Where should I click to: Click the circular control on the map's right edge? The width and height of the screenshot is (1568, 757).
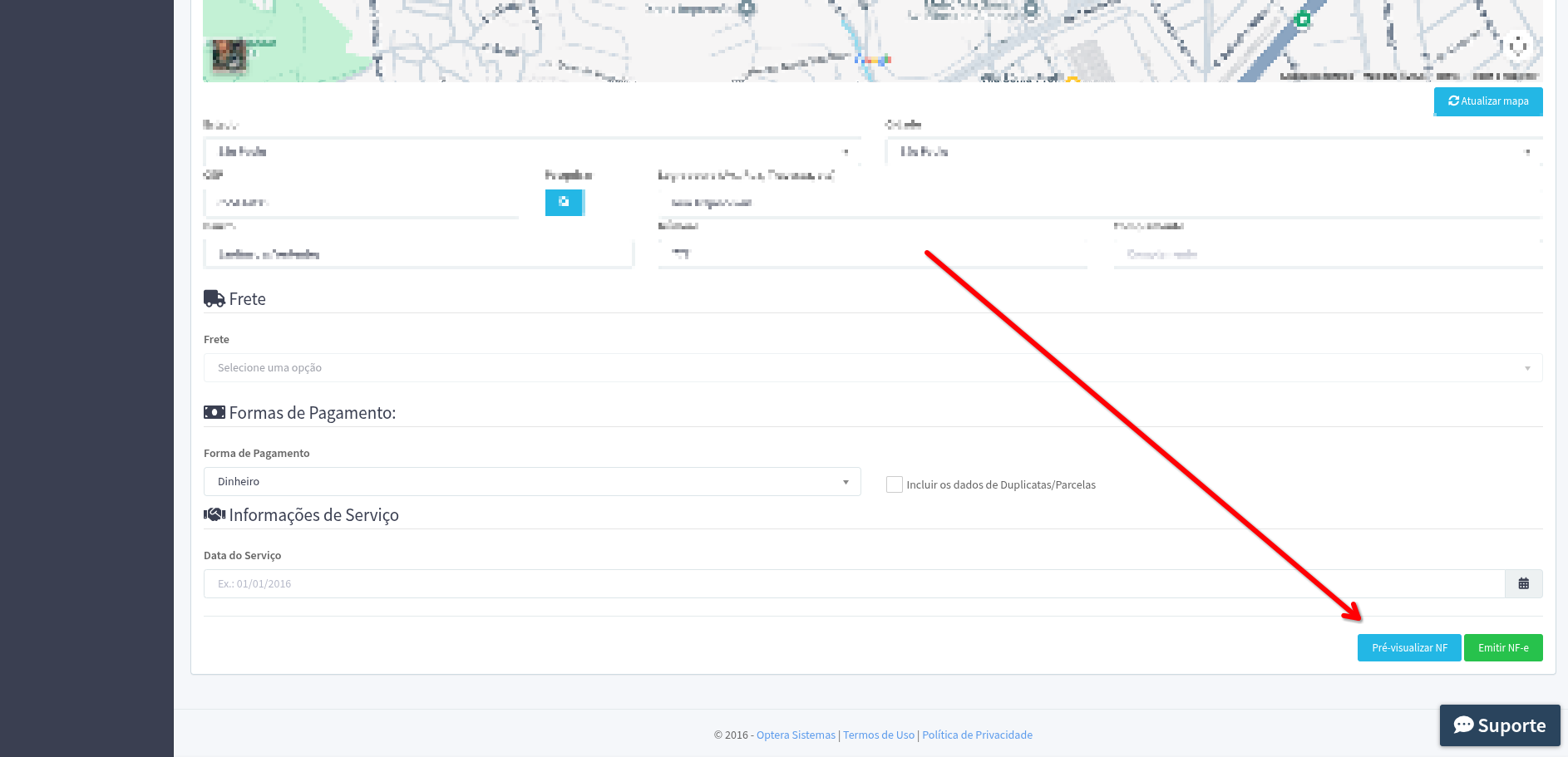coord(1518,46)
